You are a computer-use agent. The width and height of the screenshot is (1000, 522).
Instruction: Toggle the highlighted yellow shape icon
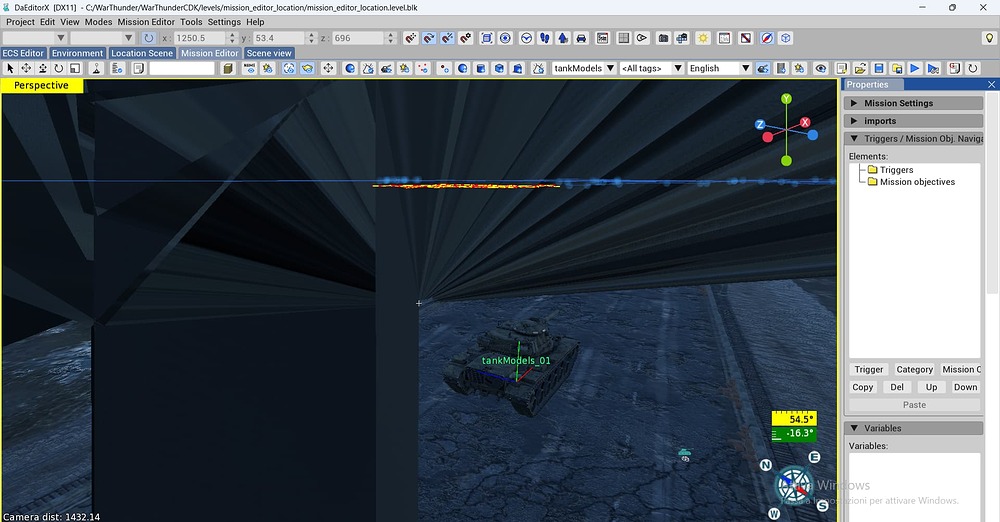point(307,68)
